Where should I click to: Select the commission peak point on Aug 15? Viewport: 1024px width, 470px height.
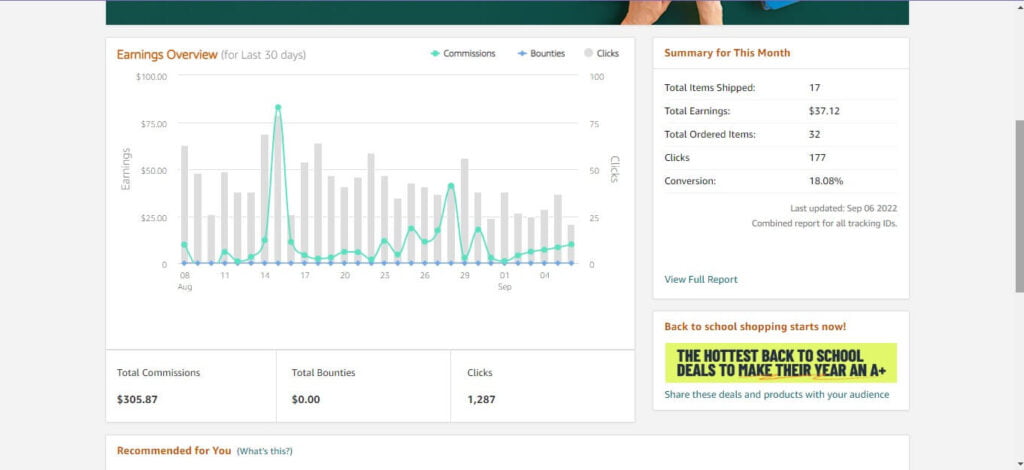pyautogui.click(x=278, y=107)
